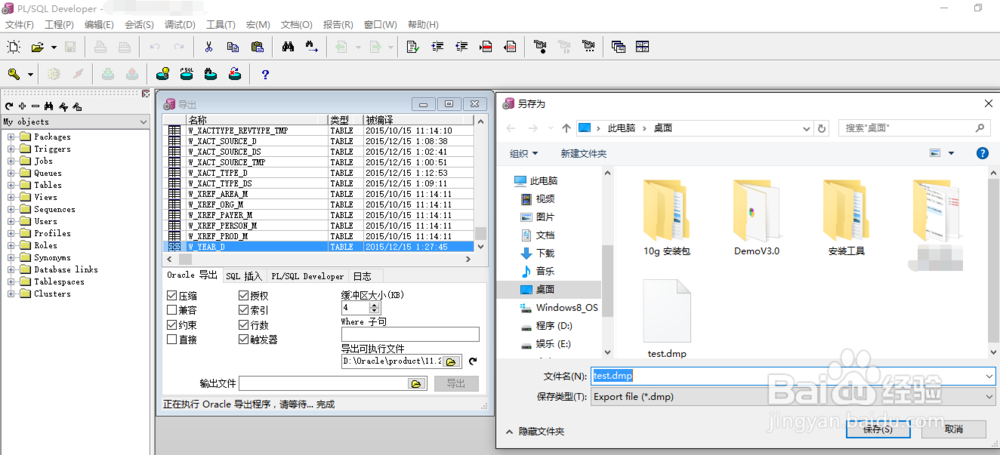This screenshot has height=455, width=1000.
Task: Click the Tile windows icon
Action: (x=642, y=47)
